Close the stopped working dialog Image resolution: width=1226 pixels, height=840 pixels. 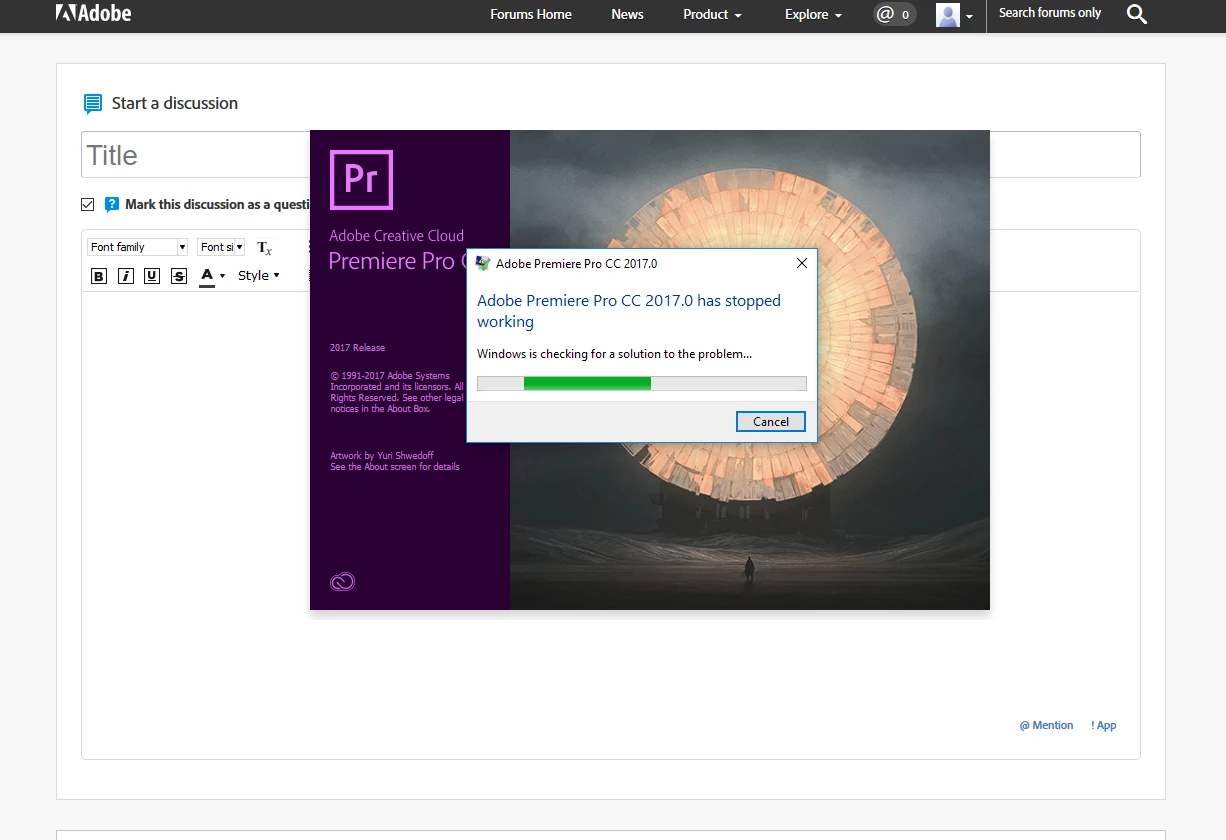pyautogui.click(x=802, y=263)
